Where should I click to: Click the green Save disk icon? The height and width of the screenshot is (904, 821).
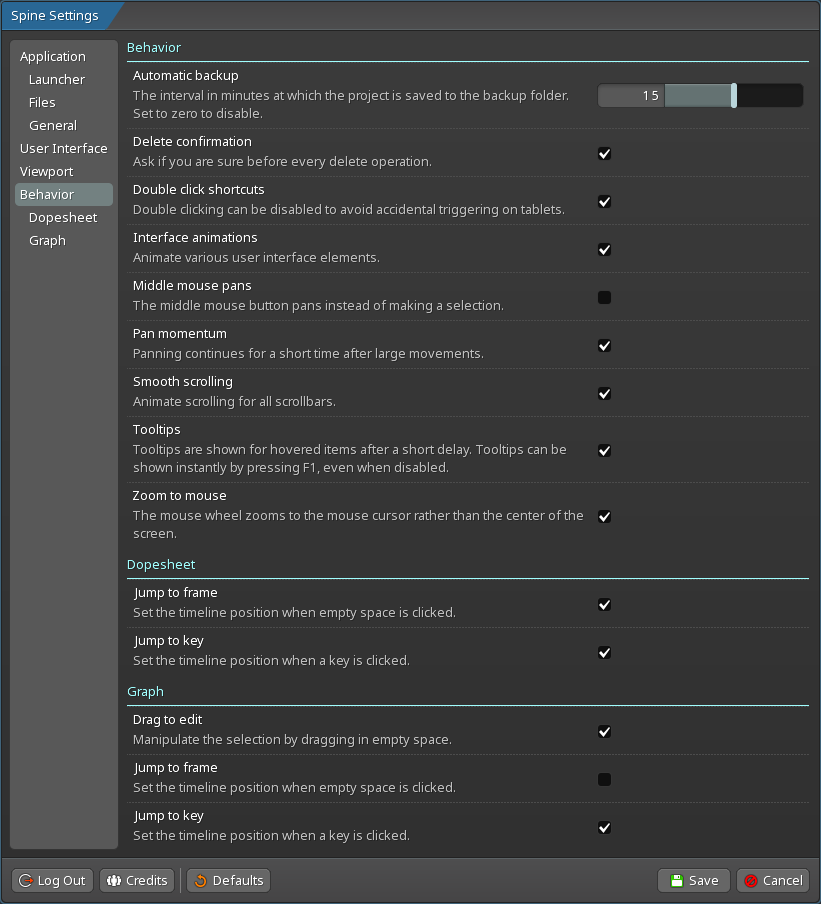point(677,881)
